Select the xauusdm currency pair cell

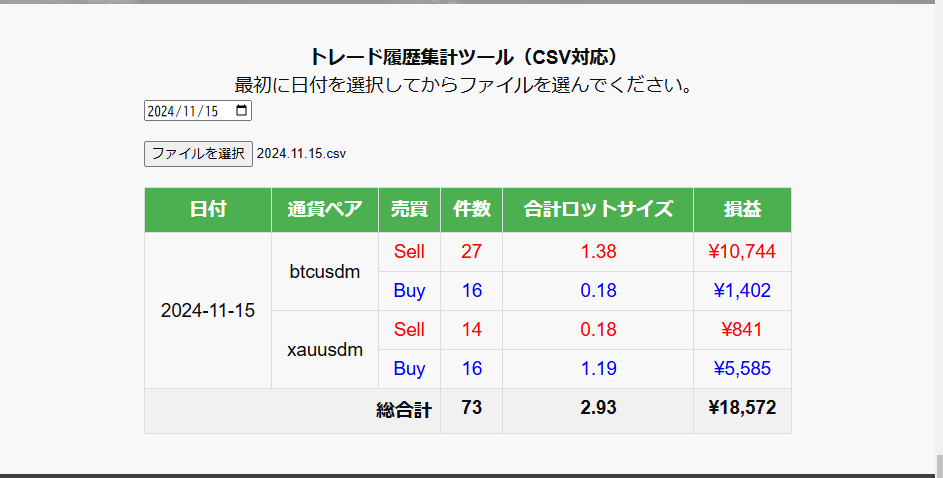pos(324,349)
